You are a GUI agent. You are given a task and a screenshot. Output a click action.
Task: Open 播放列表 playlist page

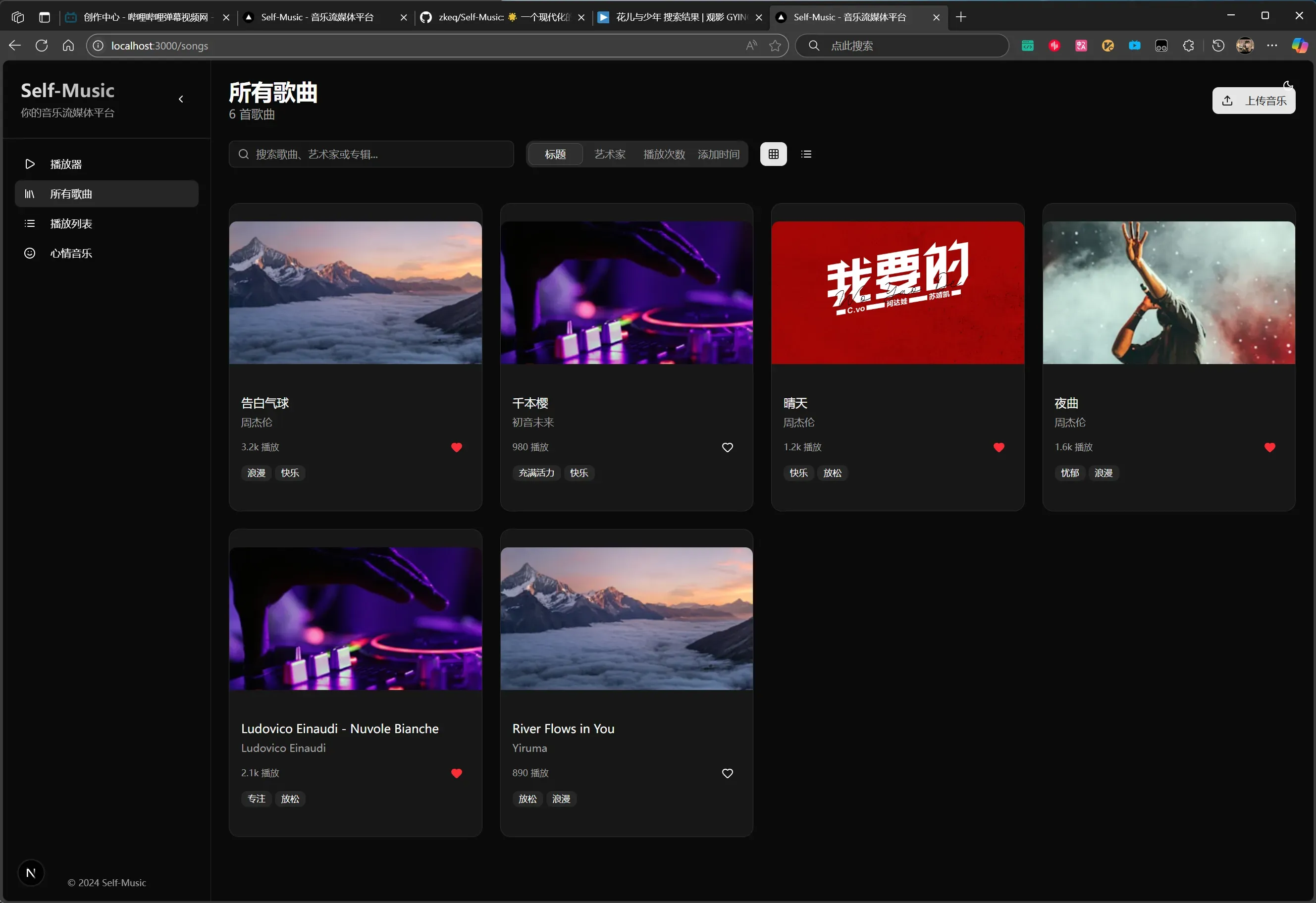pyautogui.click(x=71, y=223)
